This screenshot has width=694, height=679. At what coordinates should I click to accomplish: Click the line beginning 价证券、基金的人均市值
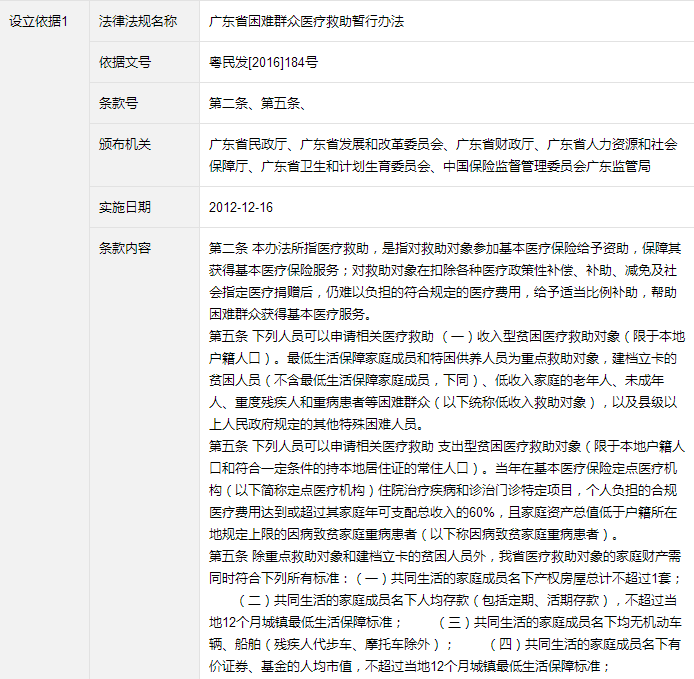(x=409, y=666)
